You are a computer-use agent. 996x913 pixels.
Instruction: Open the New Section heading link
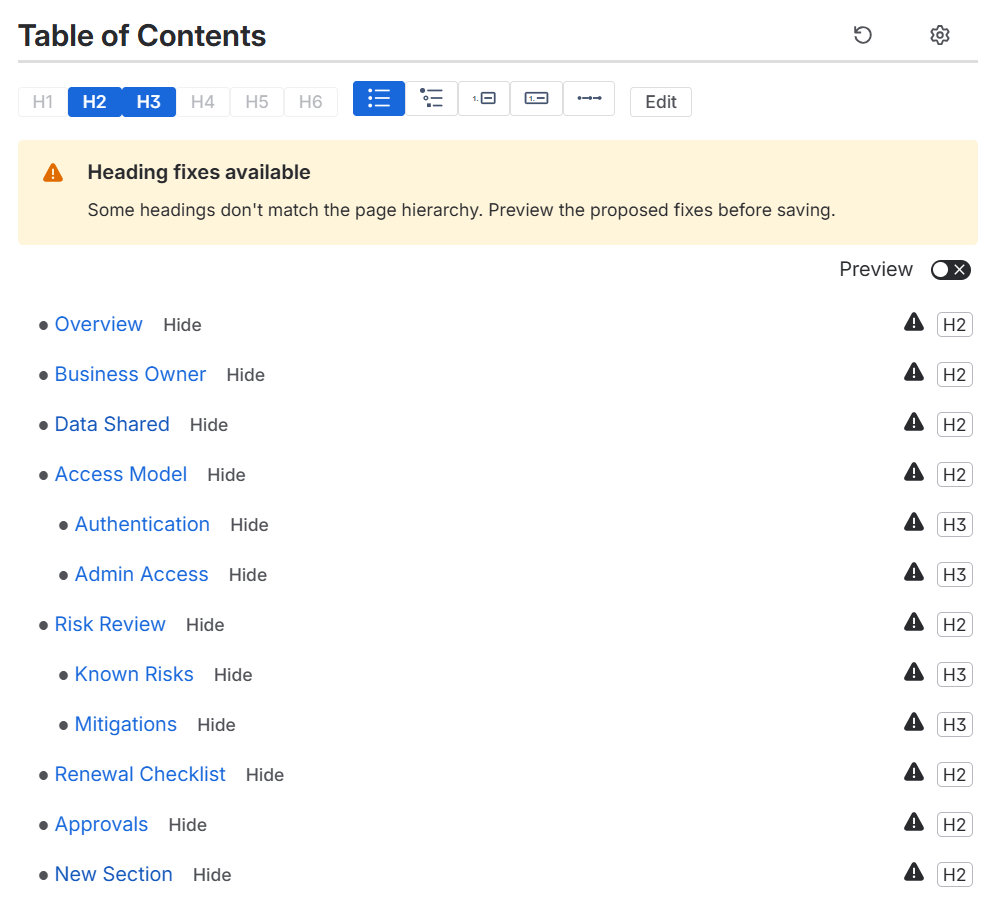(114, 874)
